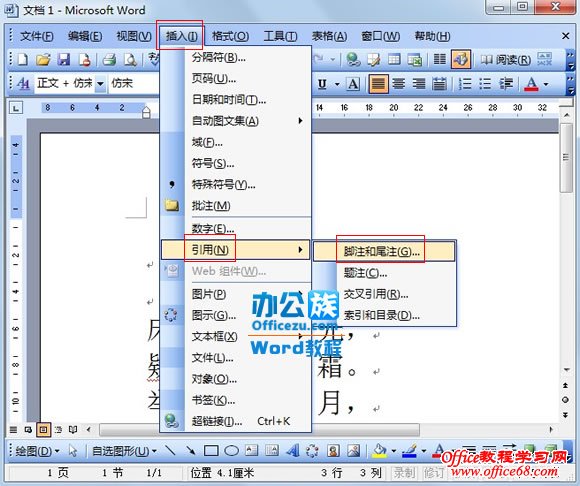Click the Insert Clip Art icon
This screenshot has height=486, width=580.
(333, 451)
